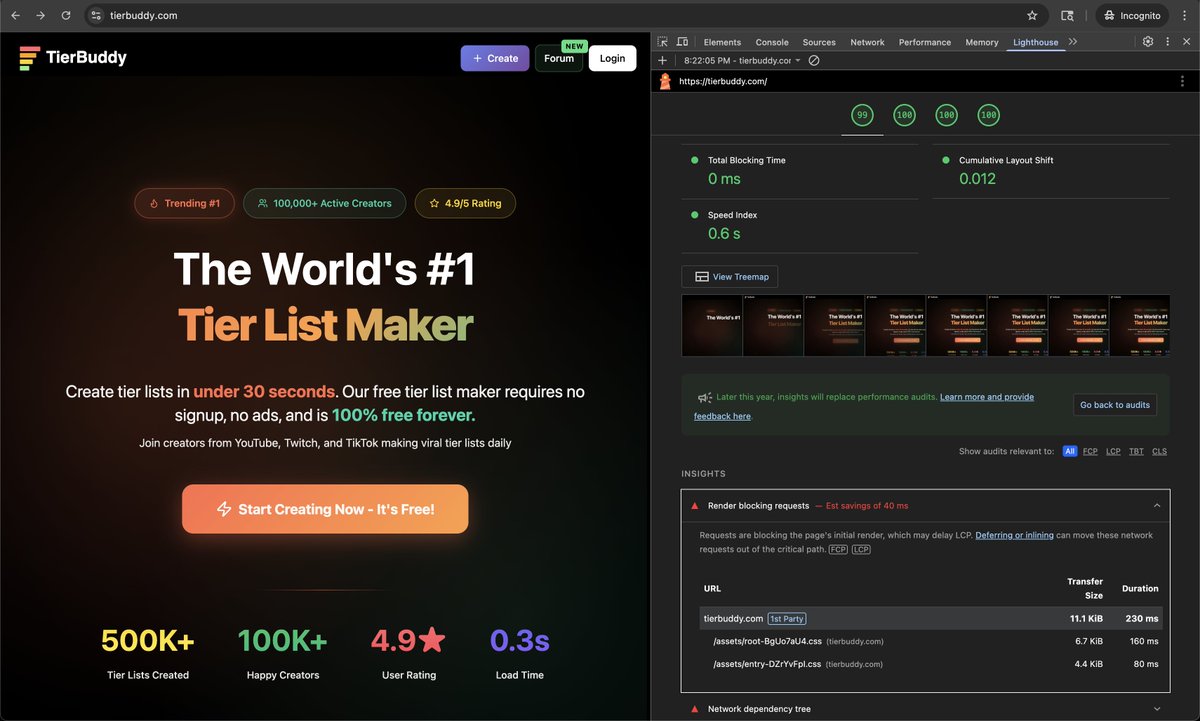Click the browser back arrow

[15, 16]
